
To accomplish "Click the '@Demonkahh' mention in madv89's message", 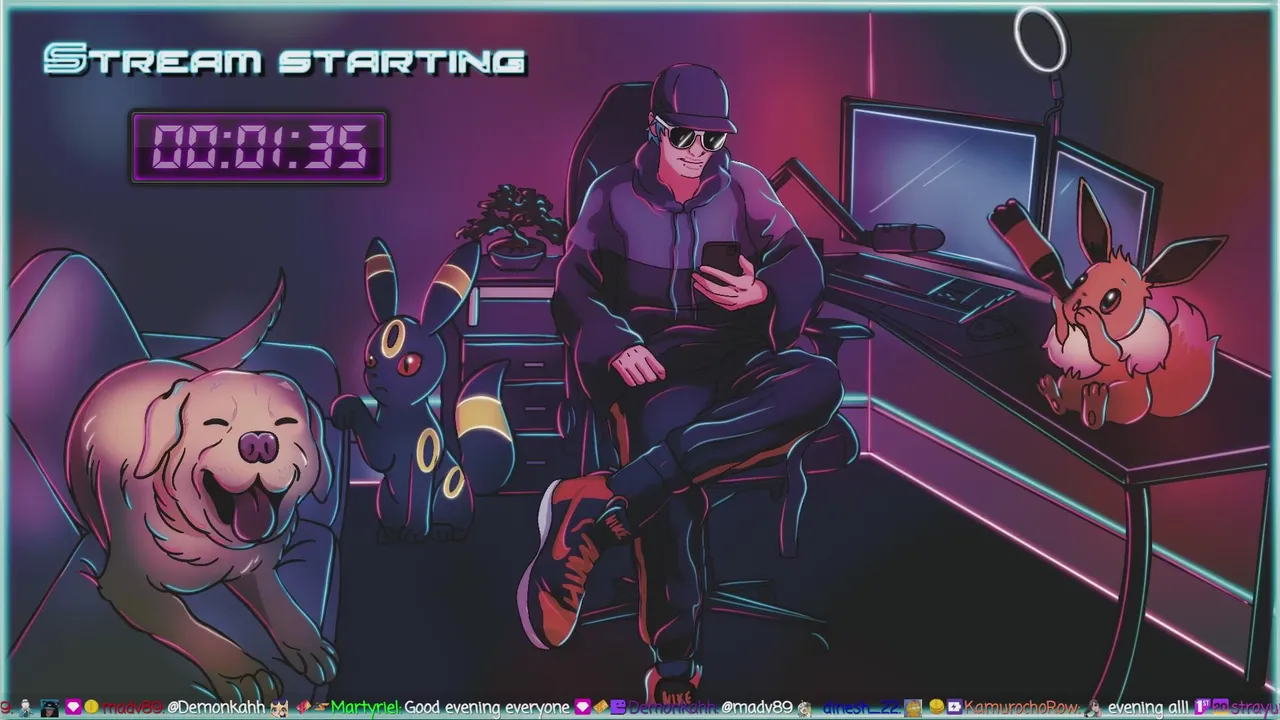I will 215,708.
